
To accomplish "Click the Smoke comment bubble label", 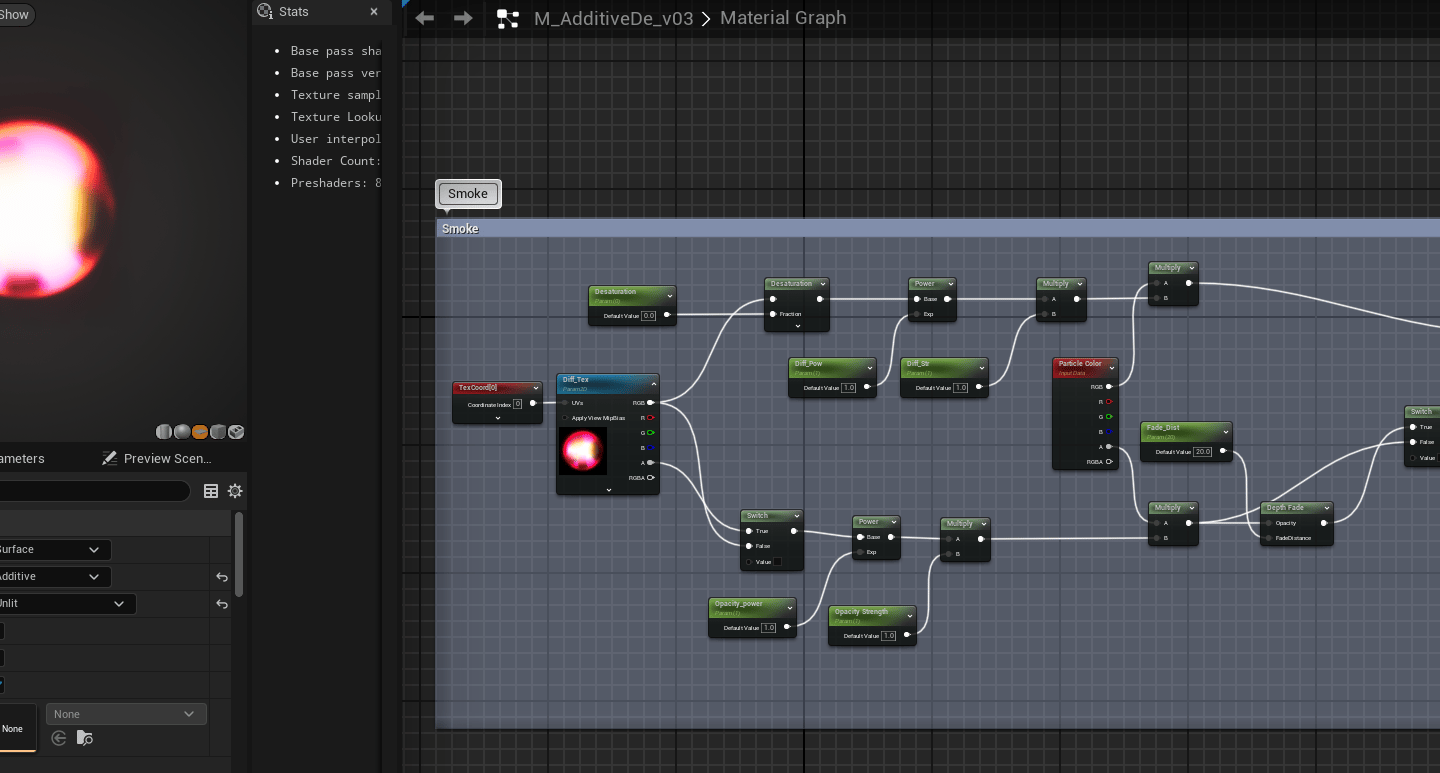I will coord(468,194).
